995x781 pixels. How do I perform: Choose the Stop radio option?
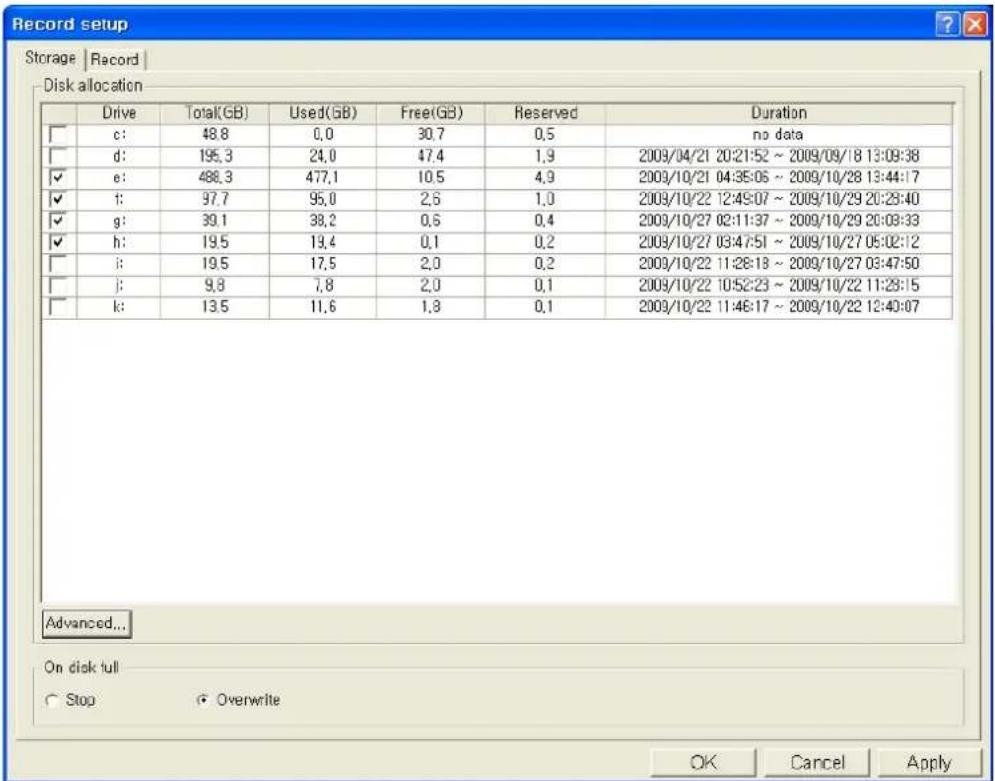pos(52,700)
